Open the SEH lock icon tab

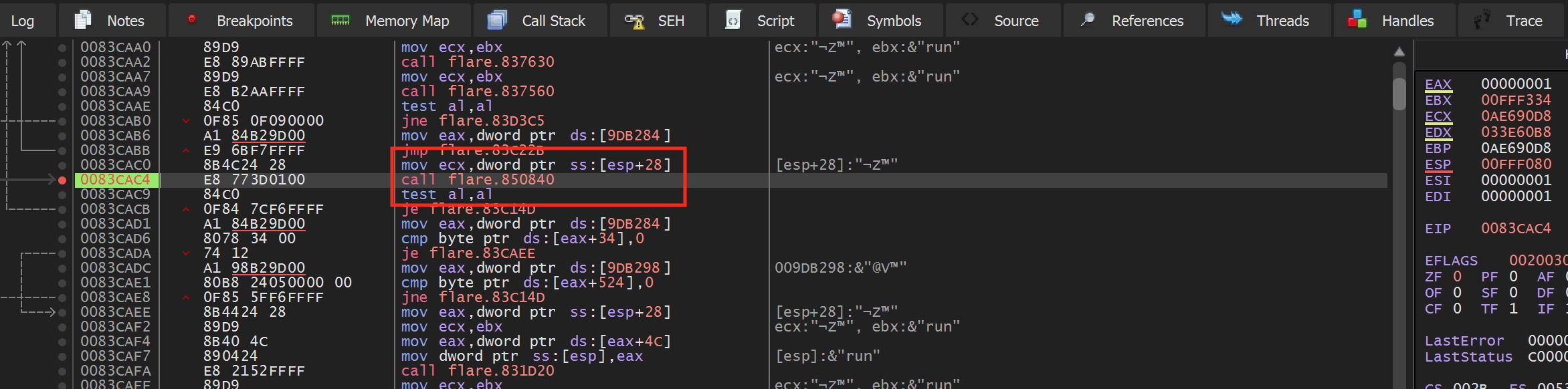click(633, 21)
